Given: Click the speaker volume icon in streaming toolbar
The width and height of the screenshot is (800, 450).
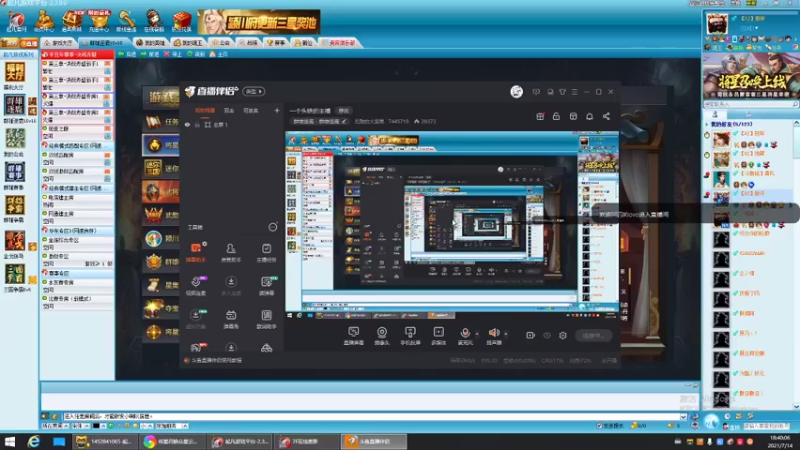Looking at the screenshot, I should [494, 335].
